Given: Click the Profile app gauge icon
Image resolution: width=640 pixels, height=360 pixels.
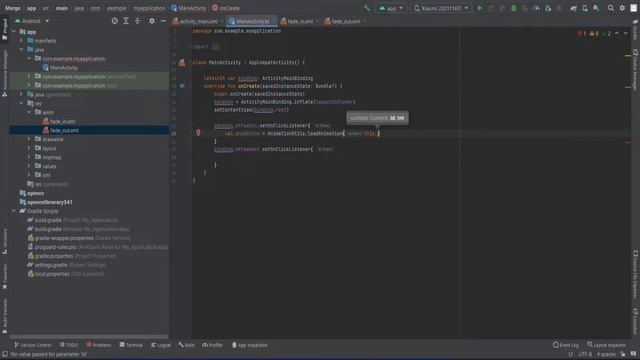Looking at the screenshot, I should click(536, 8).
